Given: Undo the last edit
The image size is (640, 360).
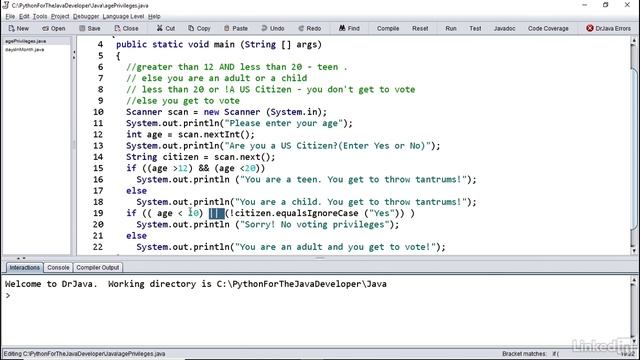Looking at the screenshot, I should (273, 28).
